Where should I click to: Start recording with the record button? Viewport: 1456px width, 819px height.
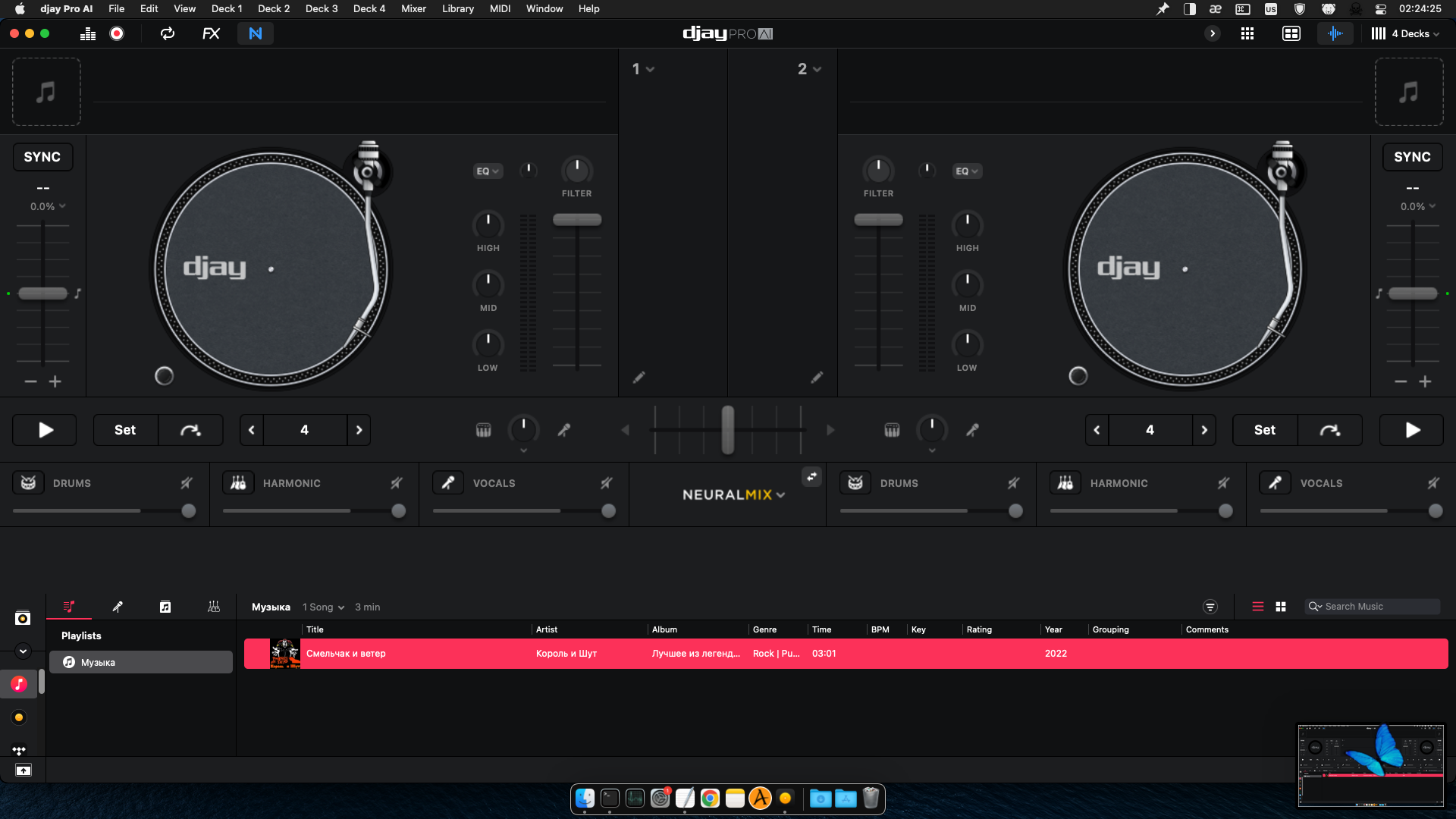point(117,33)
